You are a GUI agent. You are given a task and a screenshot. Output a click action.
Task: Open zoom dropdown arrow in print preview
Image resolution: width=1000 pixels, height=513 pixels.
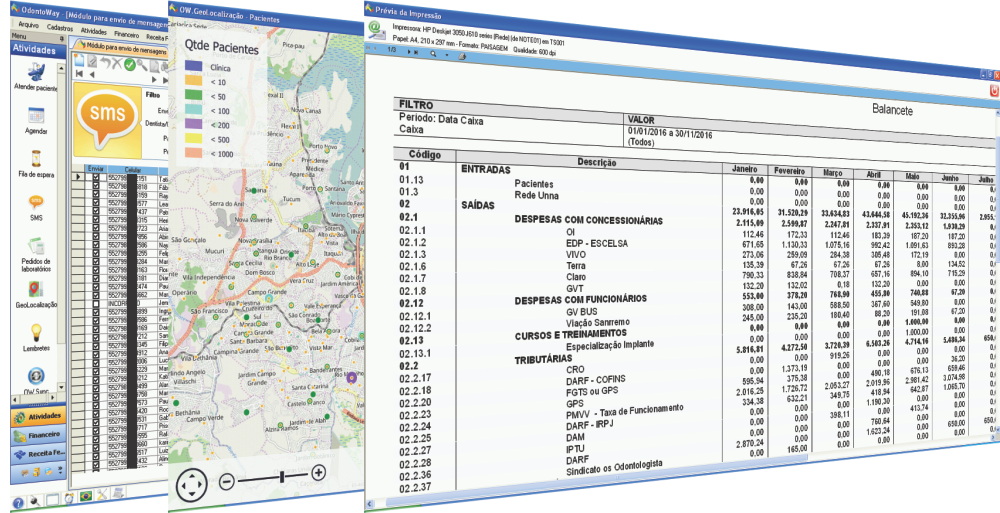tap(446, 55)
